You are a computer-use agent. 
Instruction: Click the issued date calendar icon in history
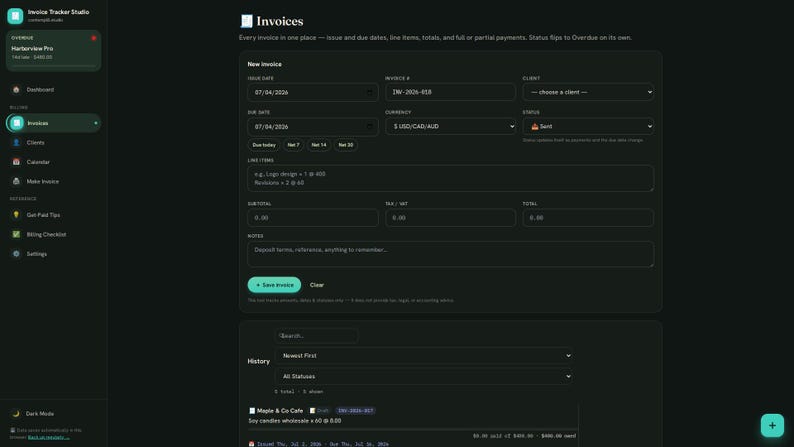(251, 444)
